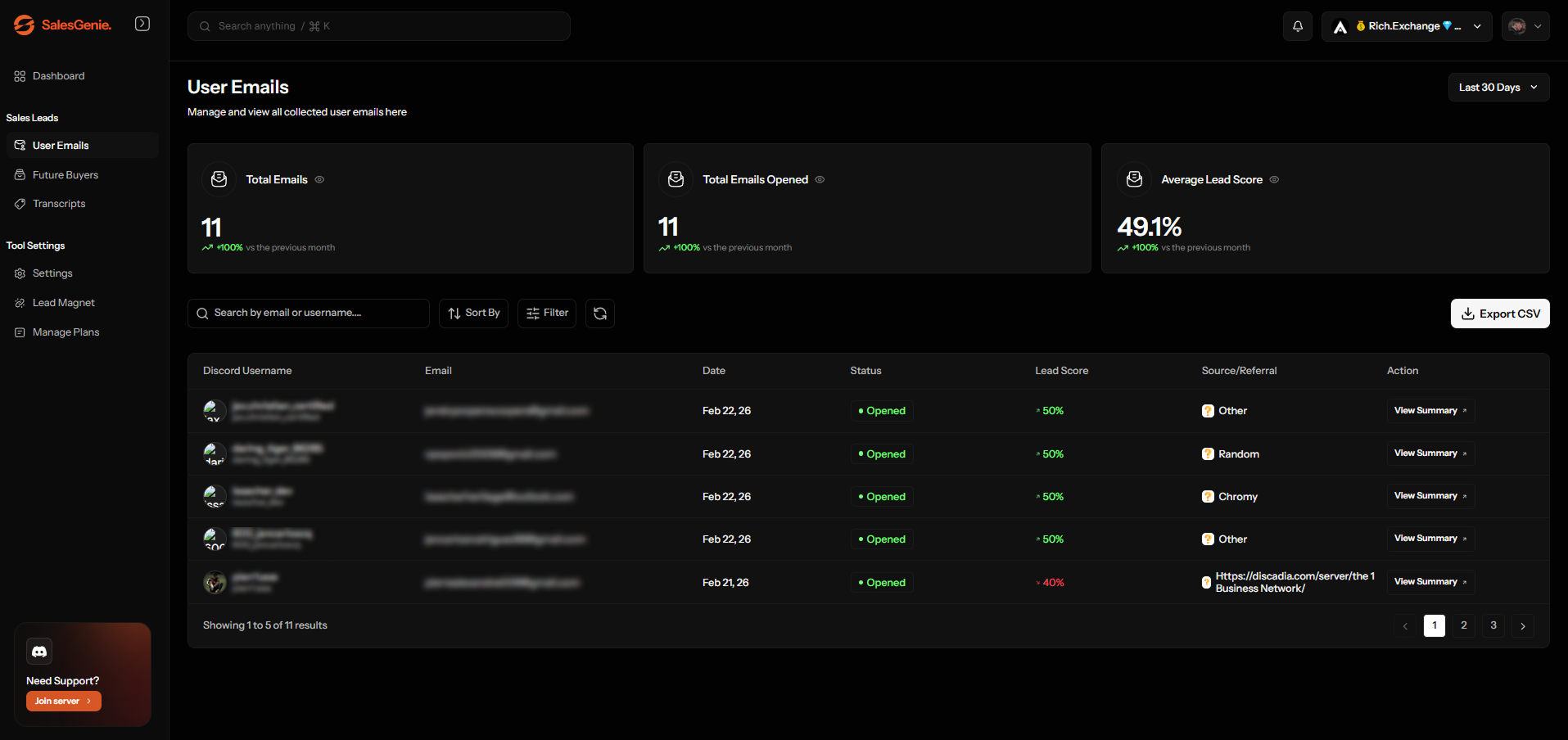This screenshot has width=1568, height=740.
Task: Open the Rich.Exchange workspace dropdown
Action: coord(1406,25)
